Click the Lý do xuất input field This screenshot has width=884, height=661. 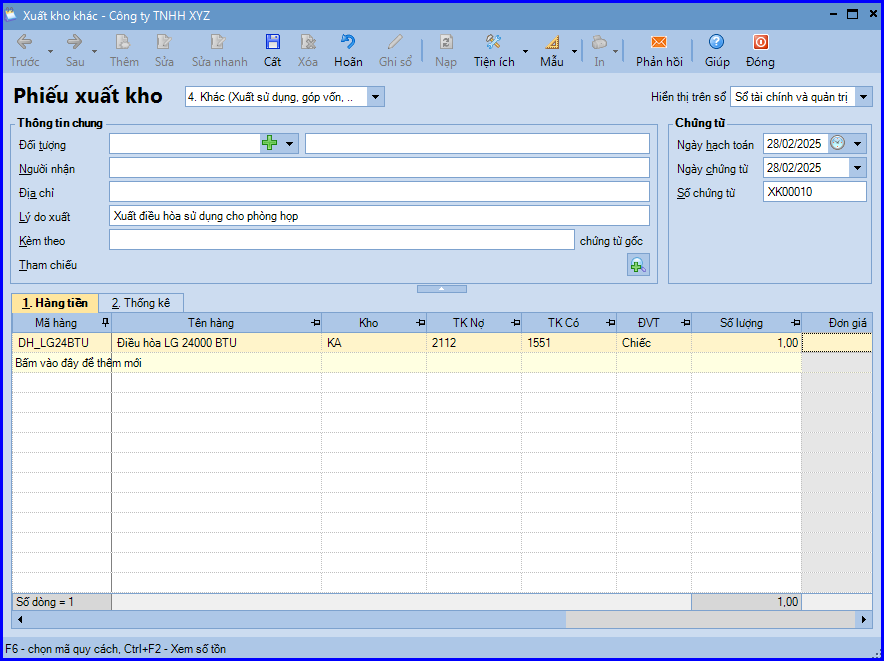coord(379,216)
